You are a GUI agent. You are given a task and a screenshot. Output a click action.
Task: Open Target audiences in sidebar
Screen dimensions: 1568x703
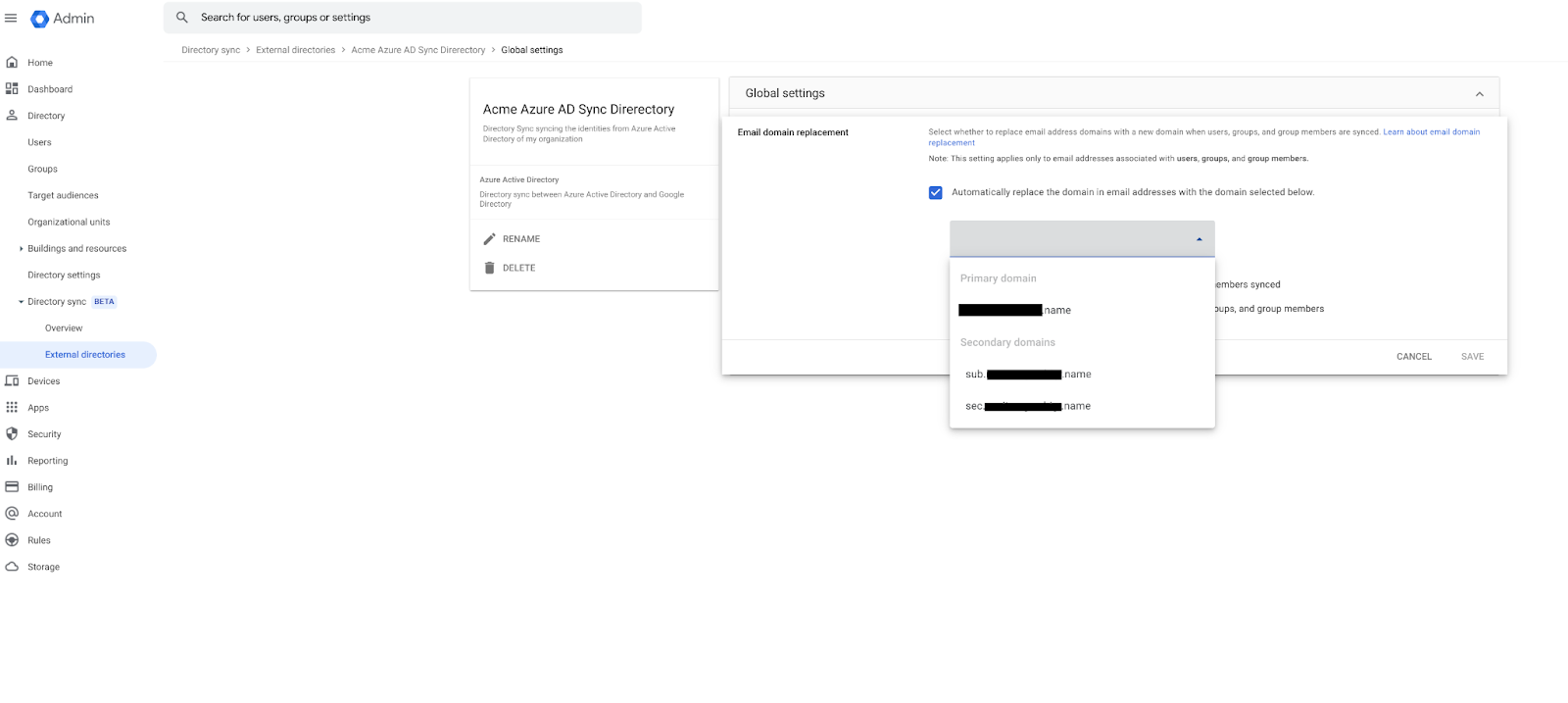point(63,195)
